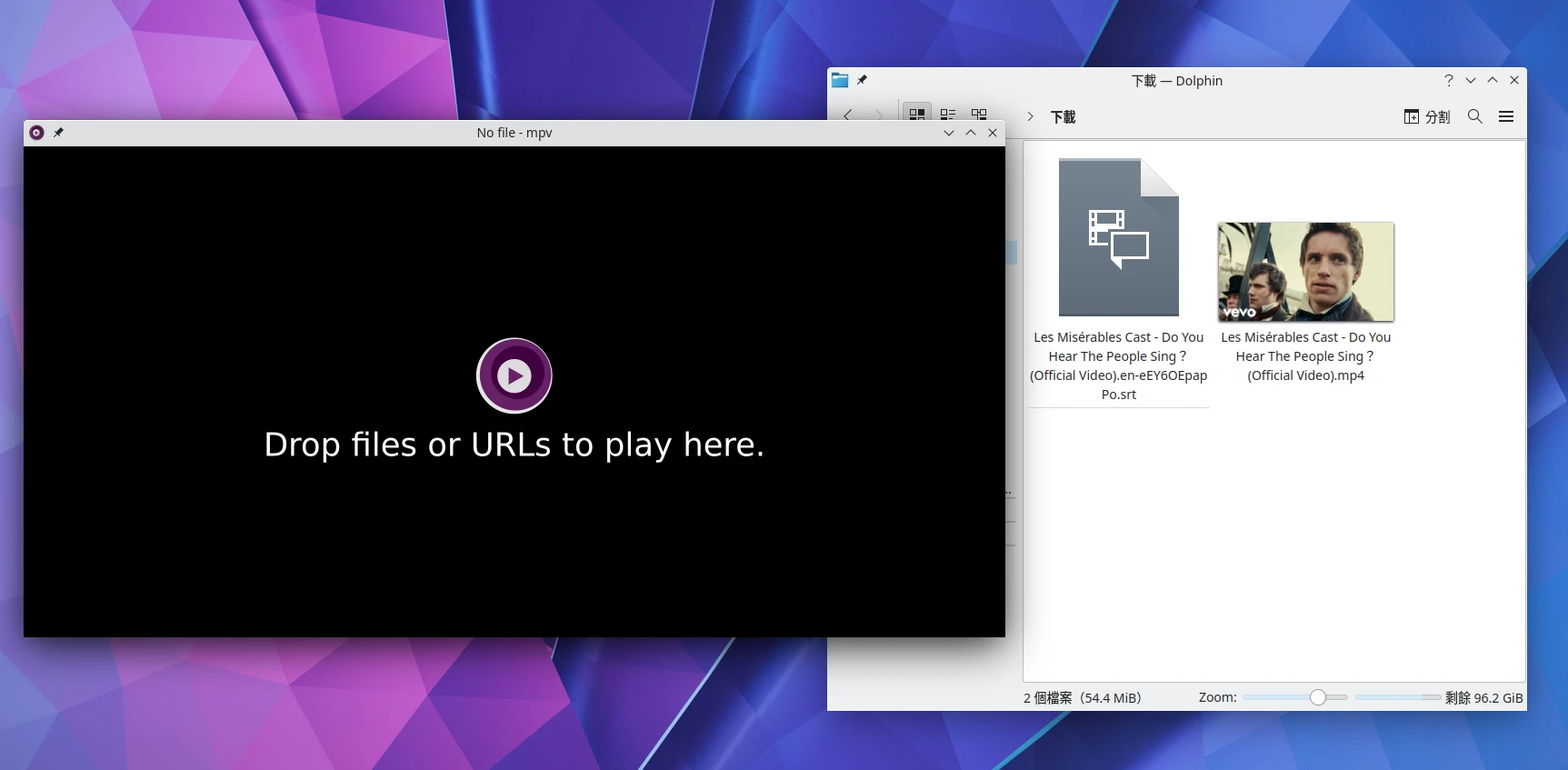Open Dolphin's hamburger menu
The width and height of the screenshot is (1568, 770).
click(1505, 116)
